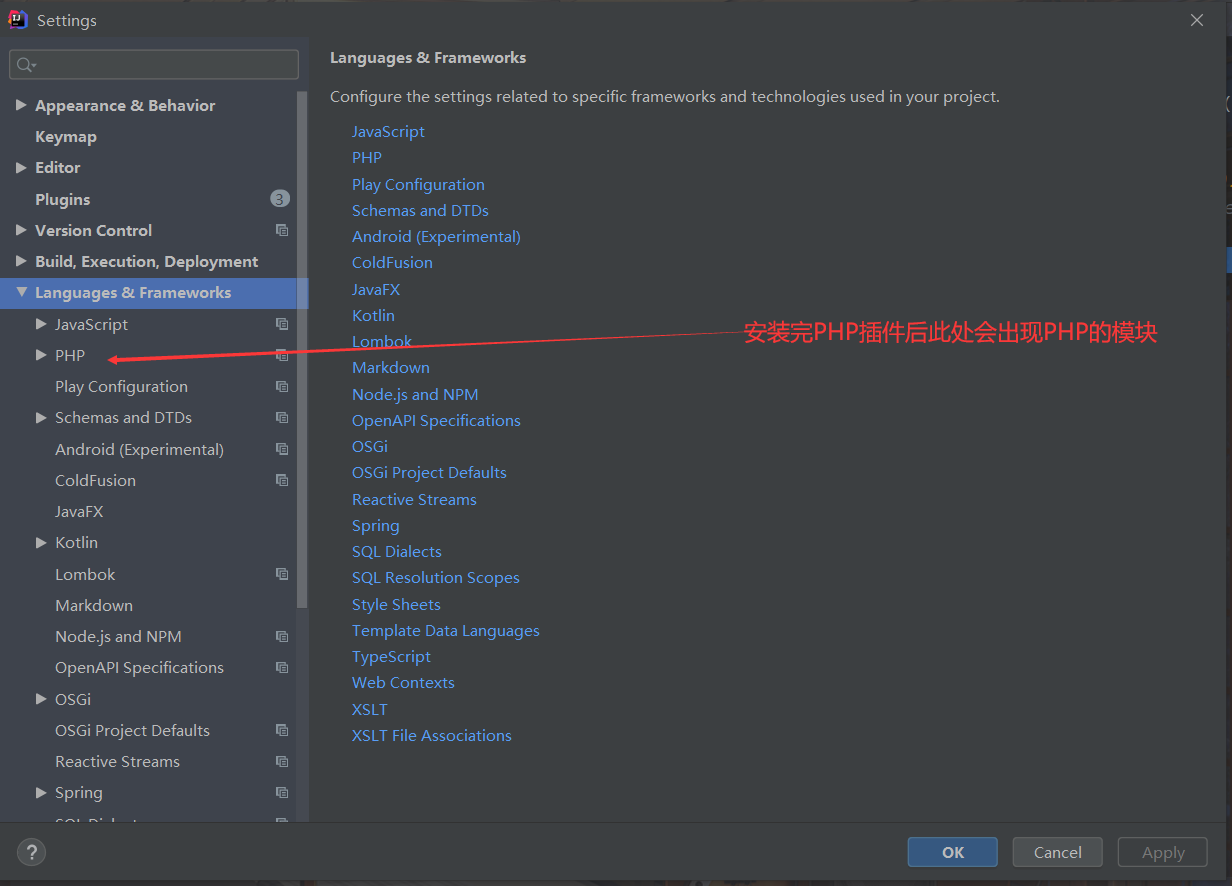Click the settings search input field
The width and height of the screenshot is (1232, 886).
pos(154,65)
